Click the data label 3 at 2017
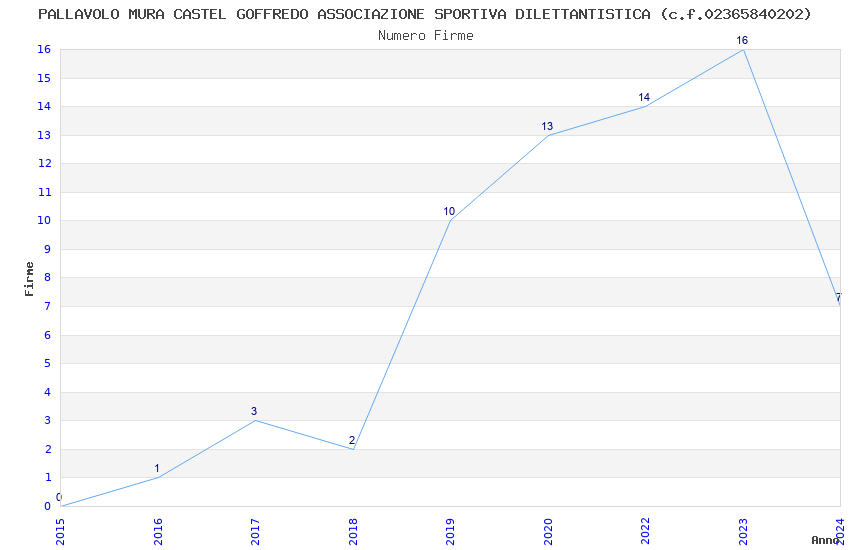850x550 pixels. (x=254, y=411)
